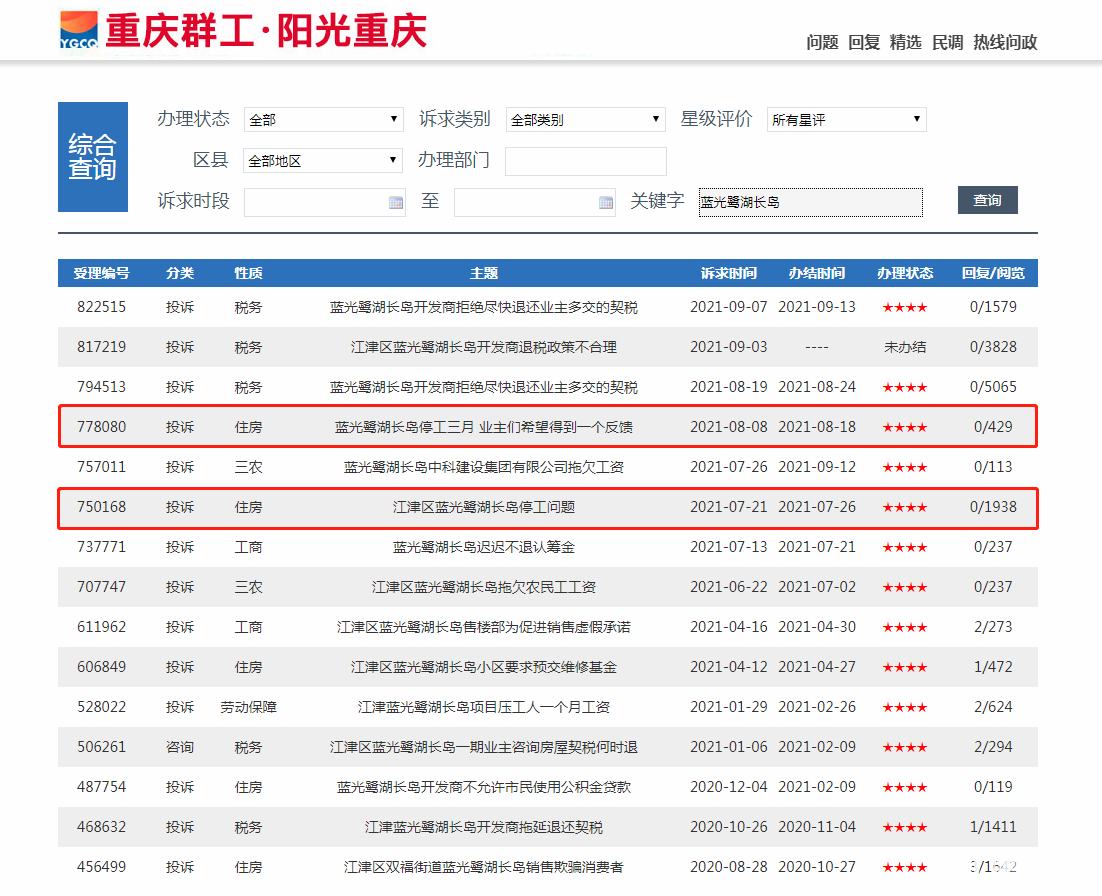Click case number 794513
The width and height of the screenshot is (1102, 896).
[x=101, y=387]
